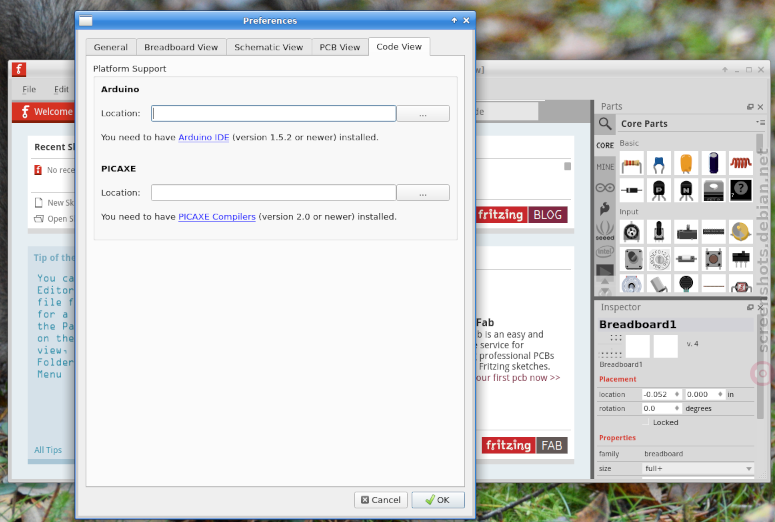
Task: Browse for the Arduino location
Action: click(x=423, y=113)
